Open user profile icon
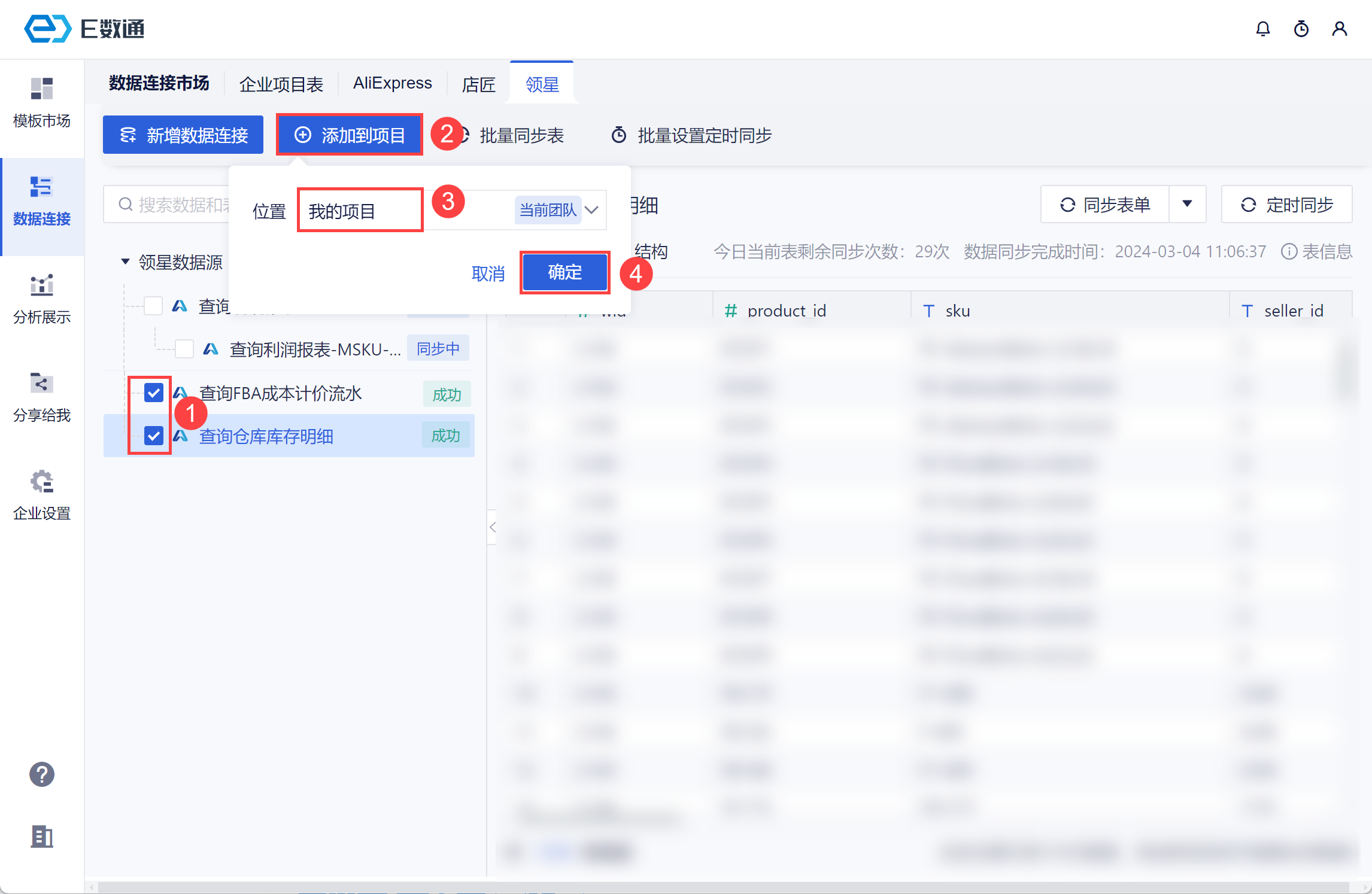The width and height of the screenshot is (1372, 894). pos(1339,29)
